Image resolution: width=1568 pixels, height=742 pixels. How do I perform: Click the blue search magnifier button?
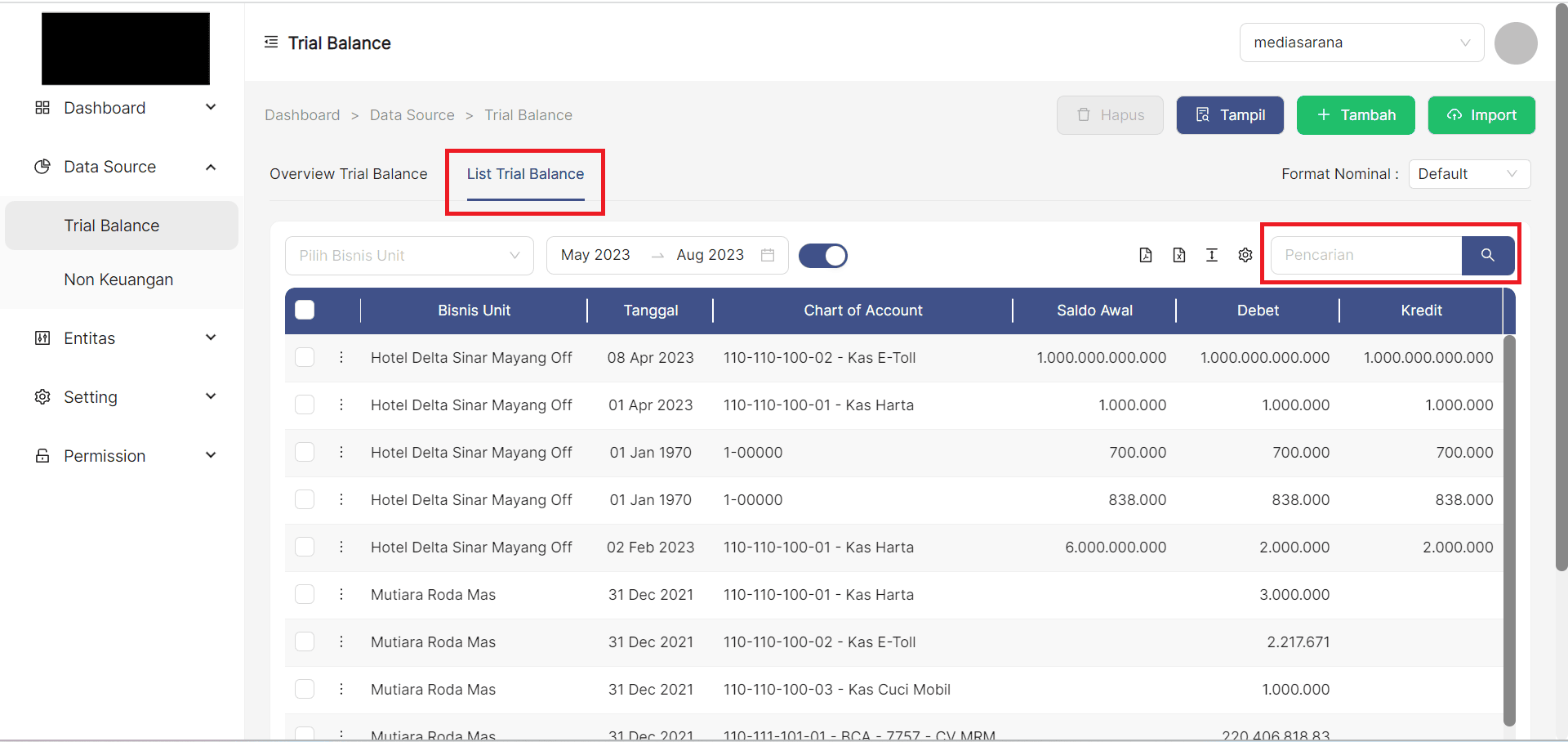1487,255
